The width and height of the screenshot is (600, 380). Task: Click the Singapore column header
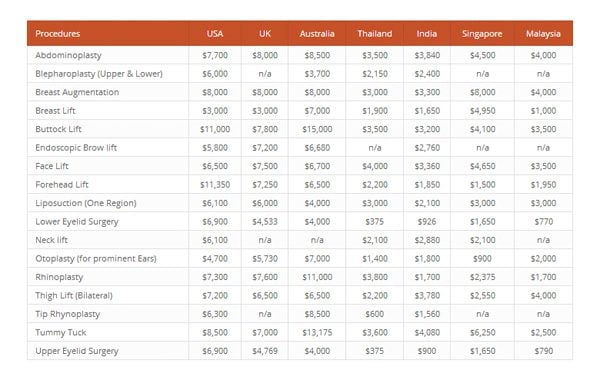pyautogui.click(x=482, y=34)
